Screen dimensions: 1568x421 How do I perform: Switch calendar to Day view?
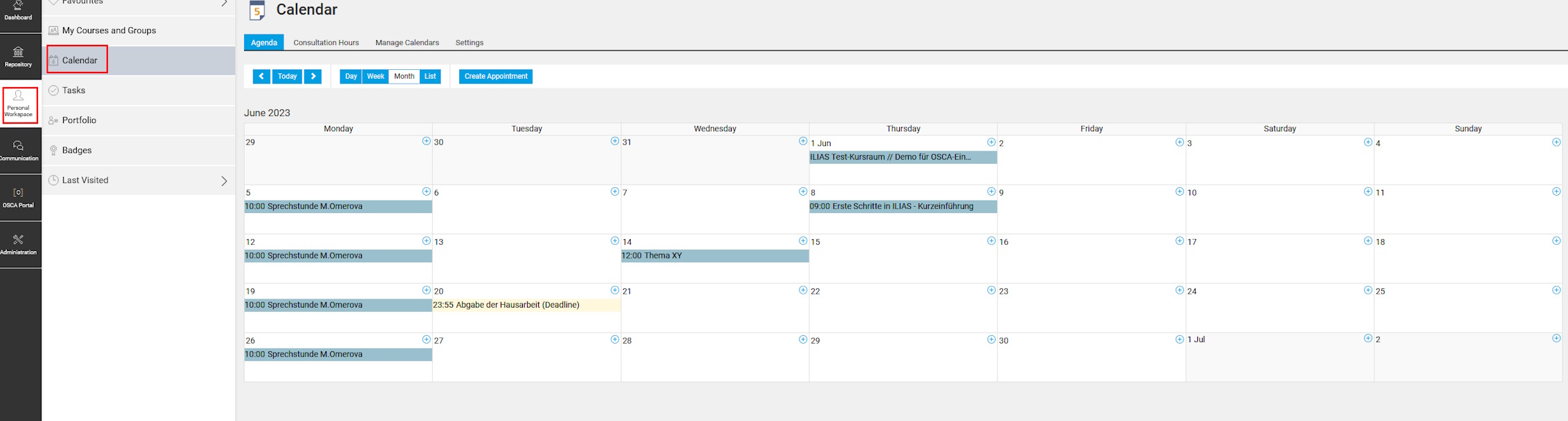[x=351, y=77]
